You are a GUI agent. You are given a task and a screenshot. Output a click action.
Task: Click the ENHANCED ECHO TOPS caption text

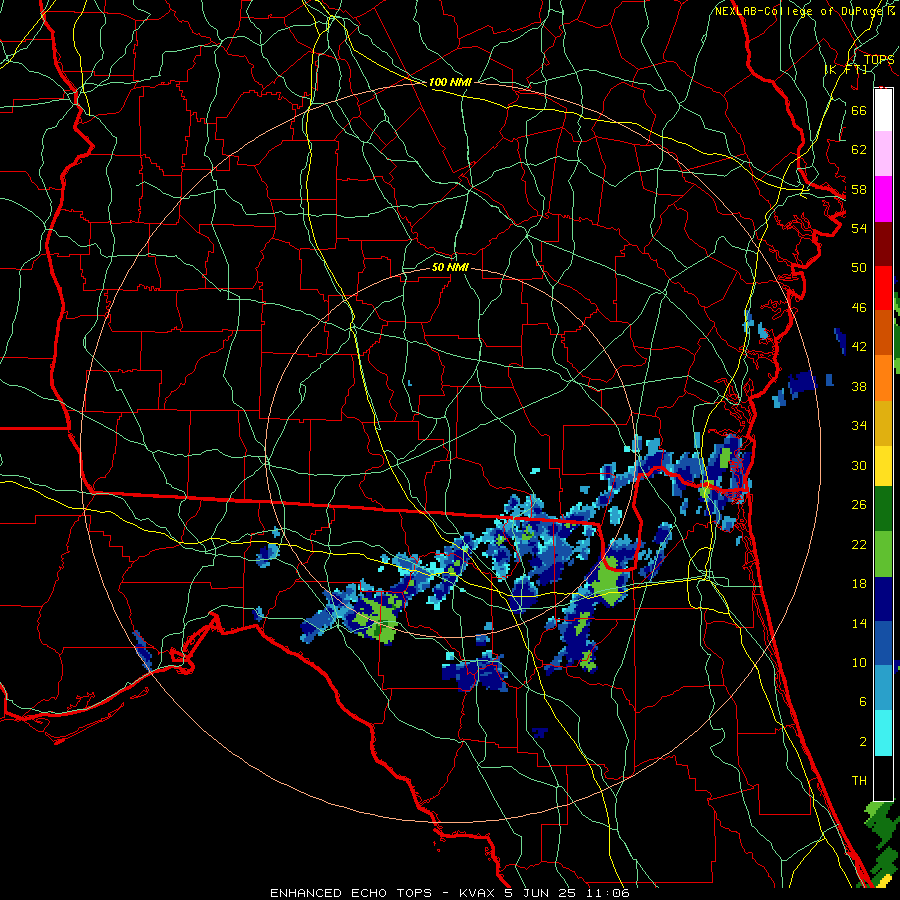(351, 893)
